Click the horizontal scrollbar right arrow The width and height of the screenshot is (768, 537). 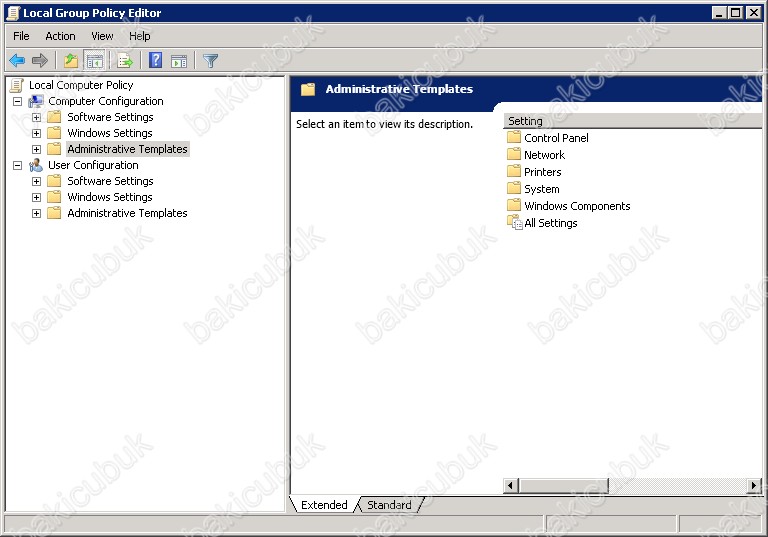click(x=754, y=485)
